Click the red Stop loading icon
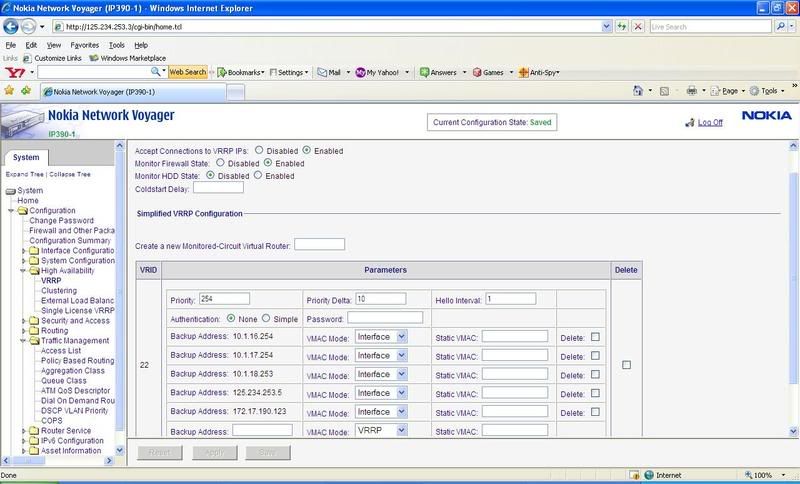The image size is (800, 484). tap(638, 27)
